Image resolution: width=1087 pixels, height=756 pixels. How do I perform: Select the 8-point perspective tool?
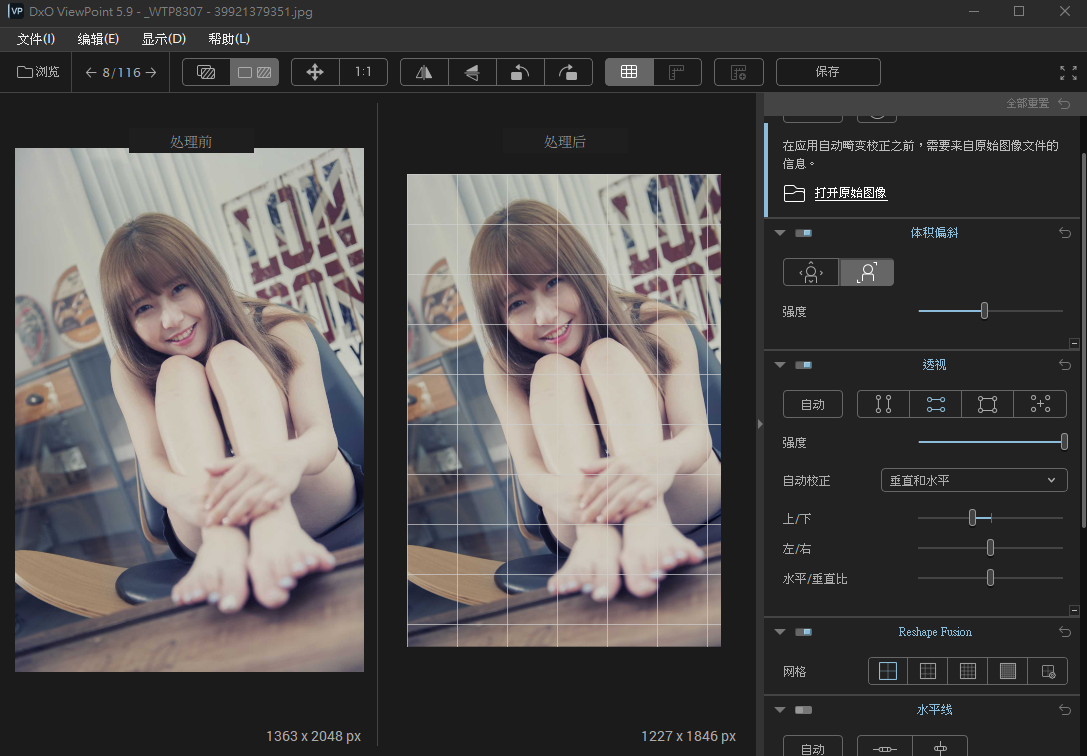(1041, 404)
